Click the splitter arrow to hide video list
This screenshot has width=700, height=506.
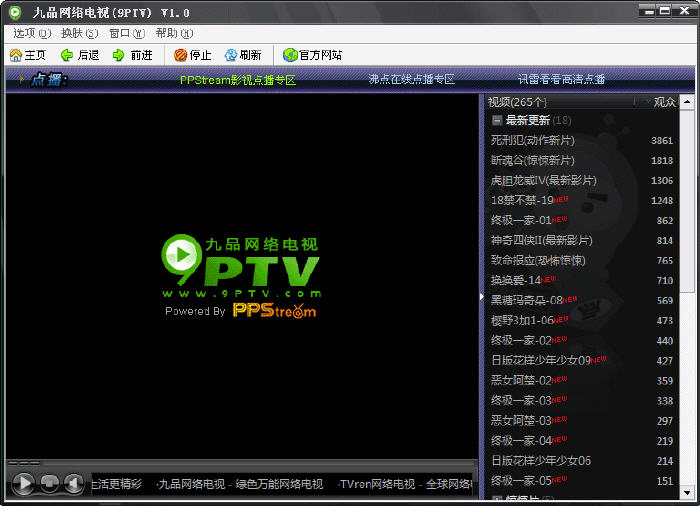(482, 298)
